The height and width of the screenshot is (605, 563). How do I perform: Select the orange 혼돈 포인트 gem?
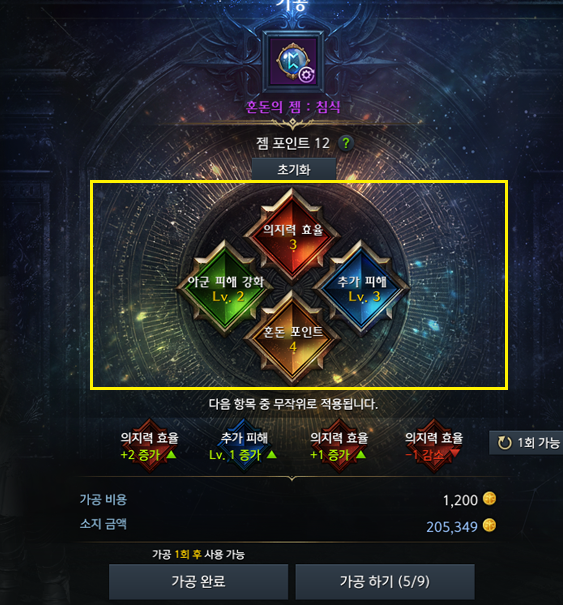292,338
